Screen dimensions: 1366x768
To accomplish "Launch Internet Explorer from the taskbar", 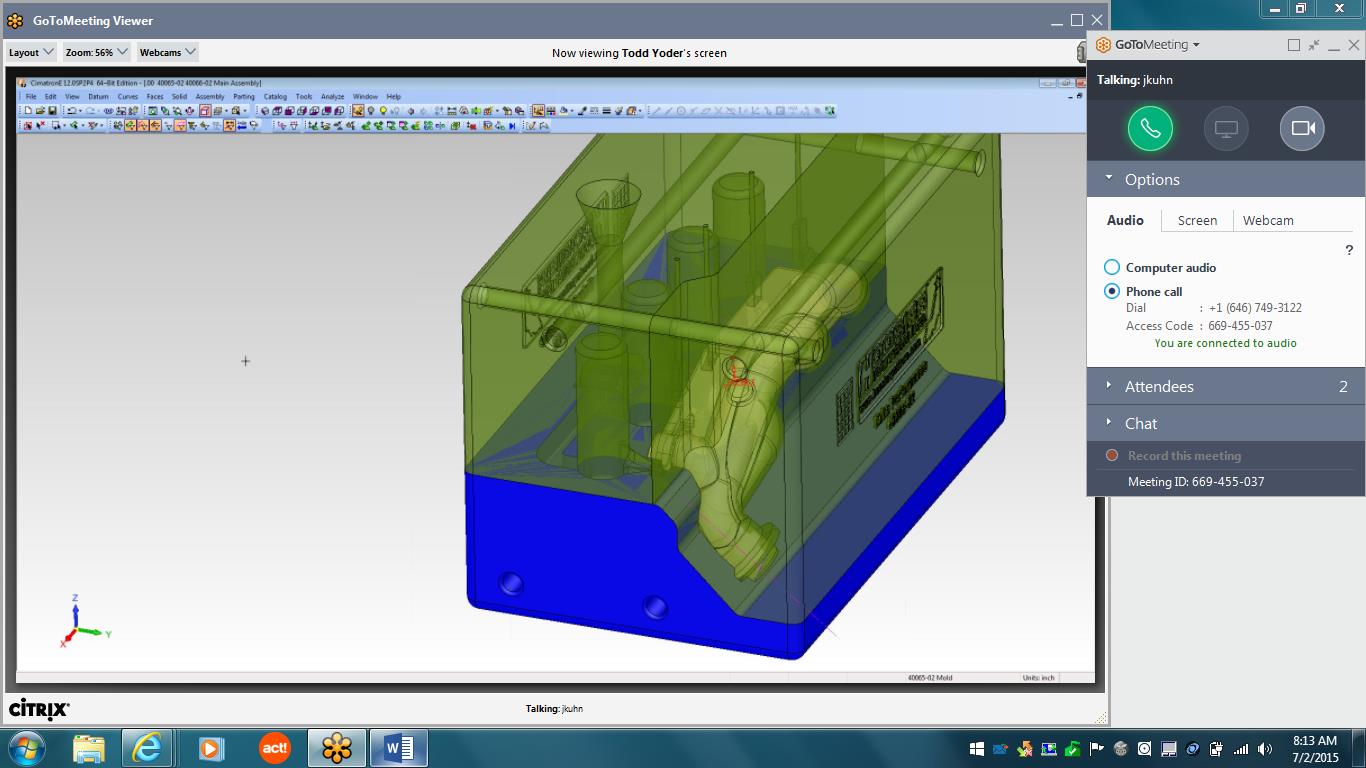I will click(x=147, y=748).
